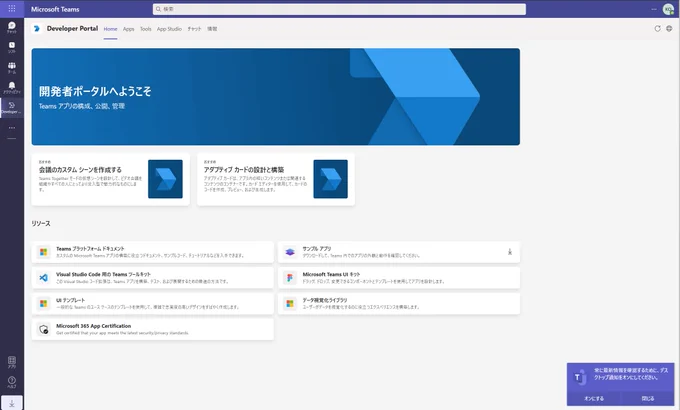Open the Help icon in the sidebar
Viewport: 680px width, 410px height.
click(12, 382)
